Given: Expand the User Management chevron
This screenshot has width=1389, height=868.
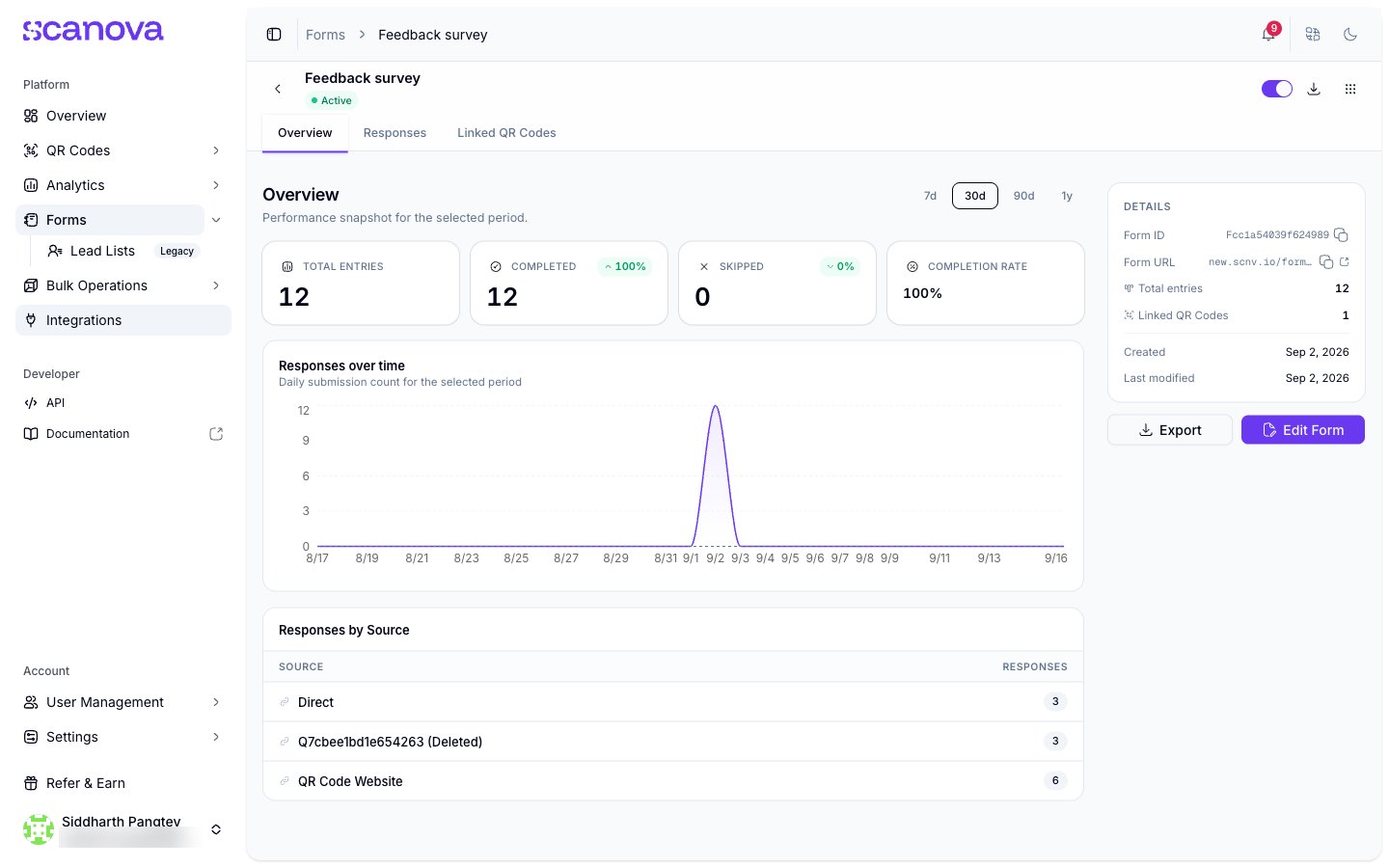Looking at the screenshot, I should tap(216, 702).
